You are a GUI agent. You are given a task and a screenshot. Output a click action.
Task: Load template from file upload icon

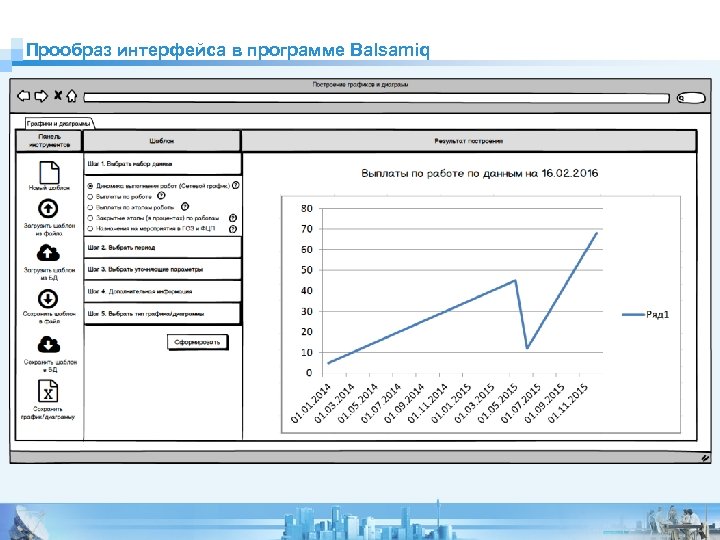tap(48, 209)
